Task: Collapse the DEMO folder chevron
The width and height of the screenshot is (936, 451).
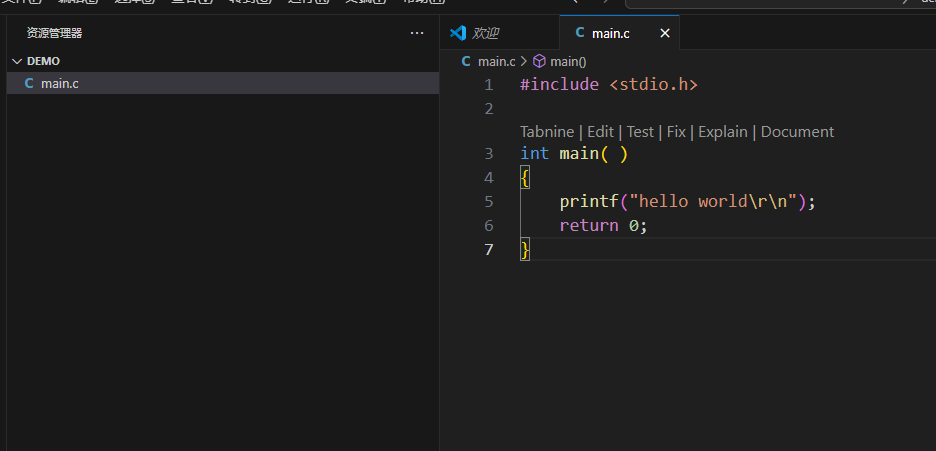Action: 16,61
